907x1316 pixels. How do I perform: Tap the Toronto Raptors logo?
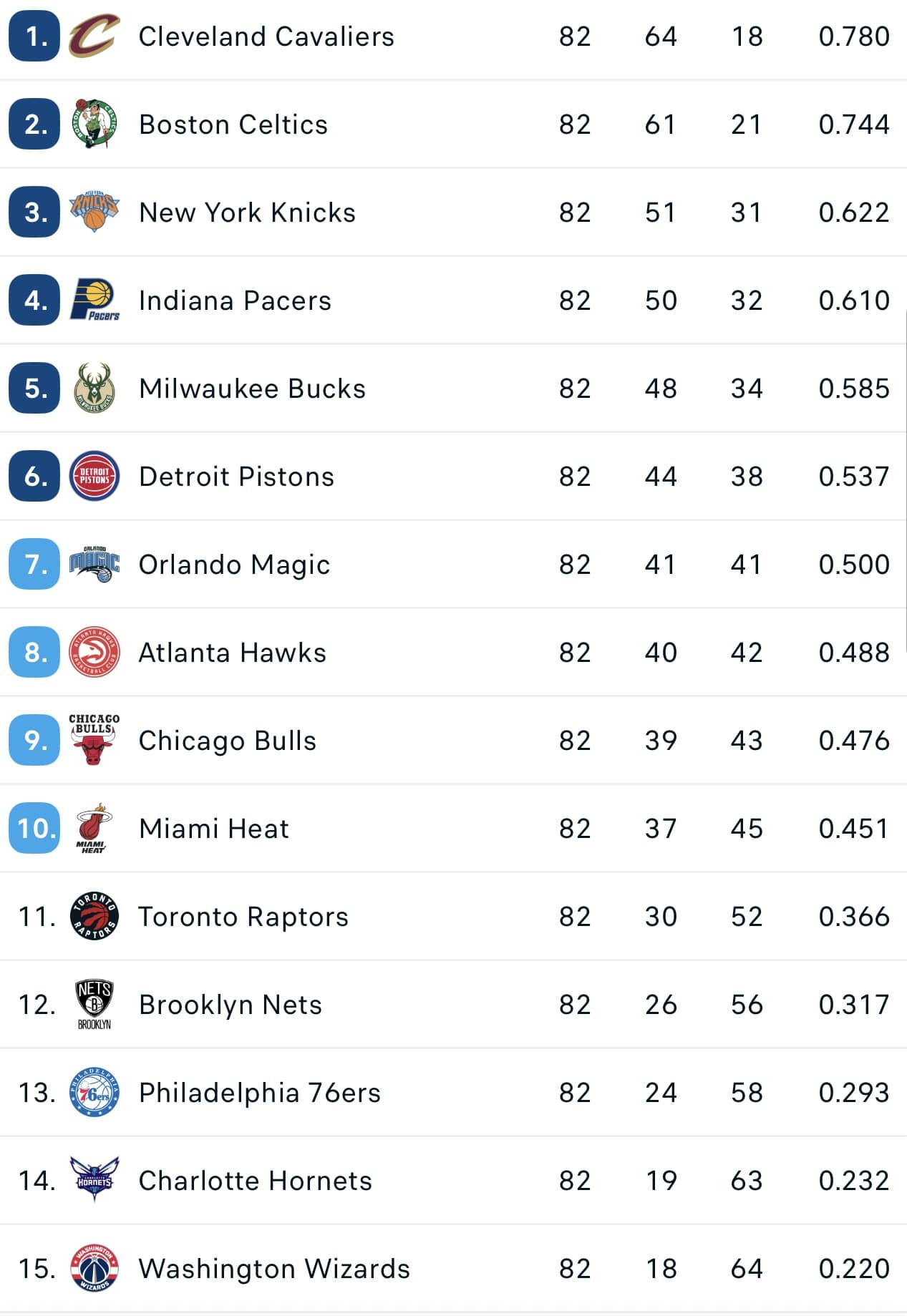[x=94, y=916]
